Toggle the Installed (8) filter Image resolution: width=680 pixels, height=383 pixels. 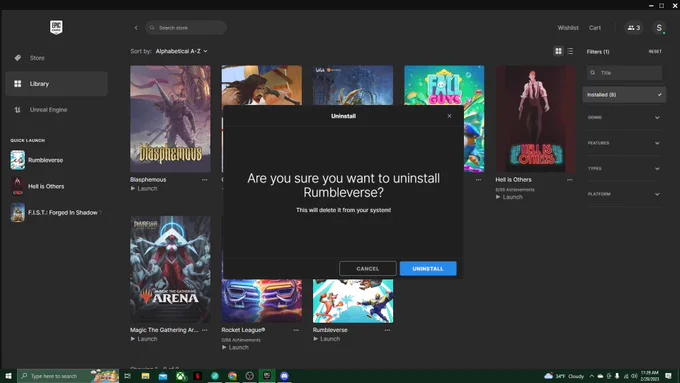click(624, 95)
